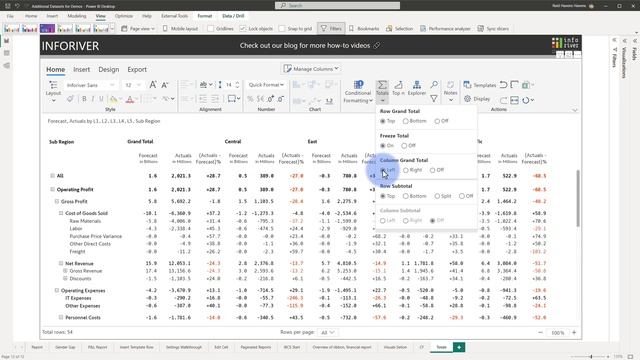640x360 pixels.
Task: Open the Quick Format dropdown
Action: pyautogui.click(x=266, y=85)
